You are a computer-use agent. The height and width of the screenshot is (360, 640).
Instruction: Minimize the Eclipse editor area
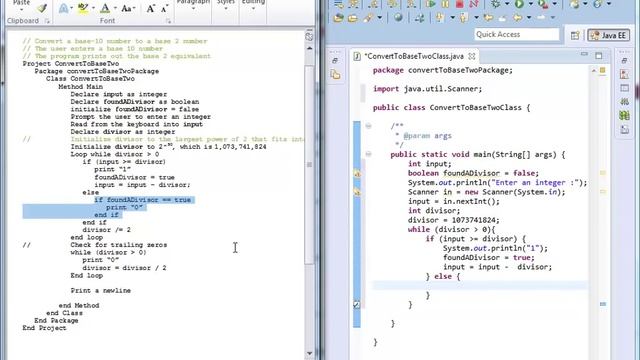click(584, 54)
